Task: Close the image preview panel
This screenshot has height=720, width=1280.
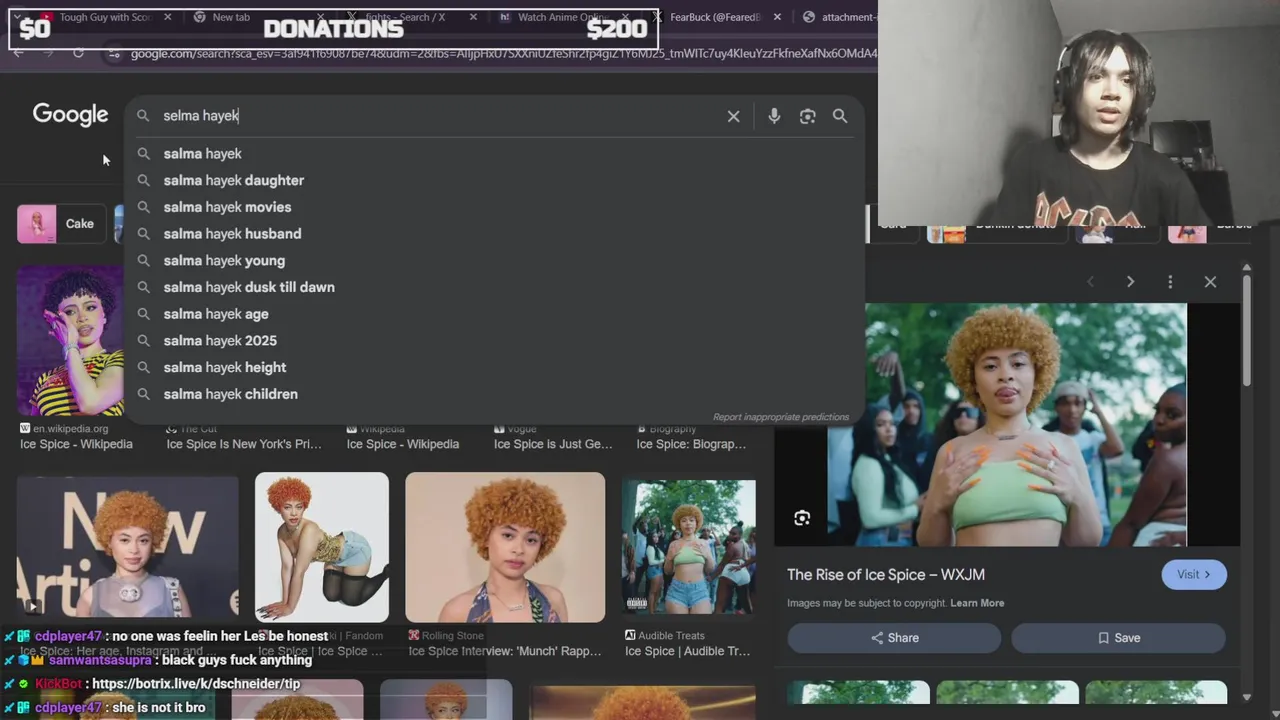Action: point(1210,282)
